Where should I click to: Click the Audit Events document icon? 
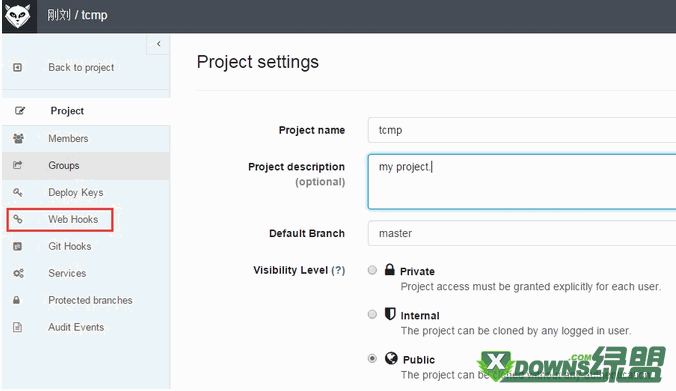[17, 327]
